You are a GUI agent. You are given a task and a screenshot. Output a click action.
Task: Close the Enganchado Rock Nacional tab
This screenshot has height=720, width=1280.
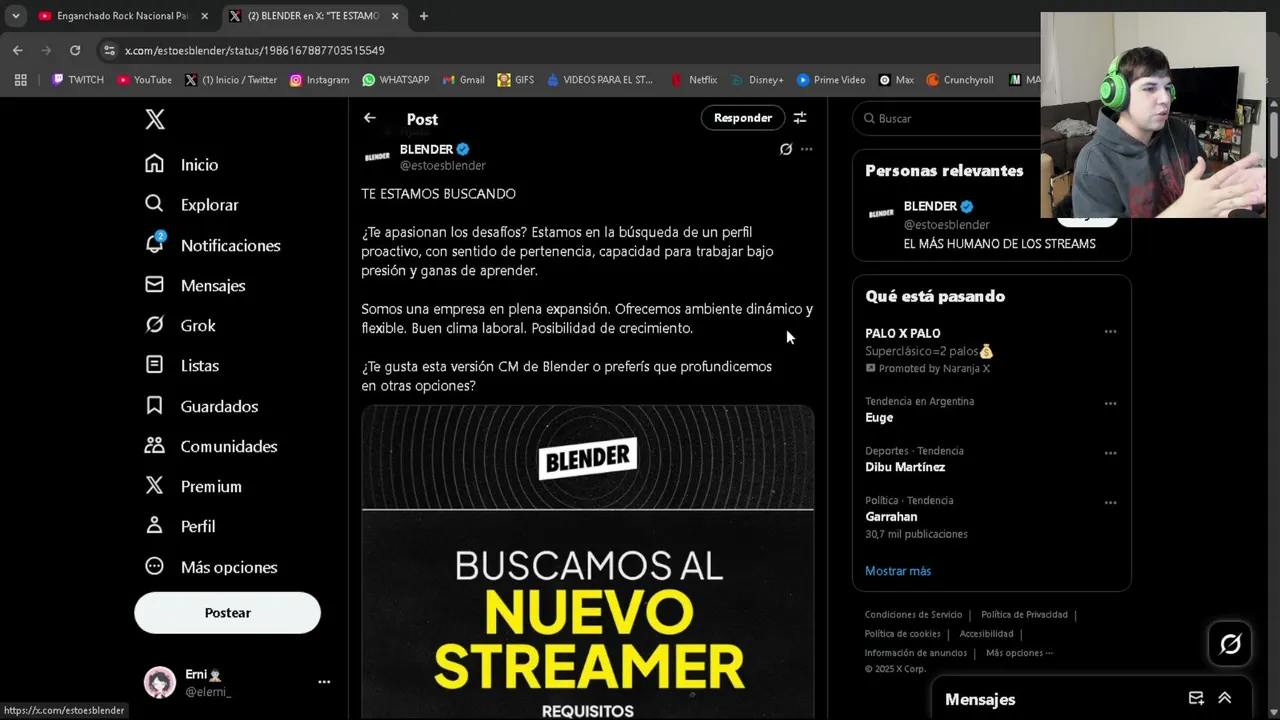click(204, 16)
